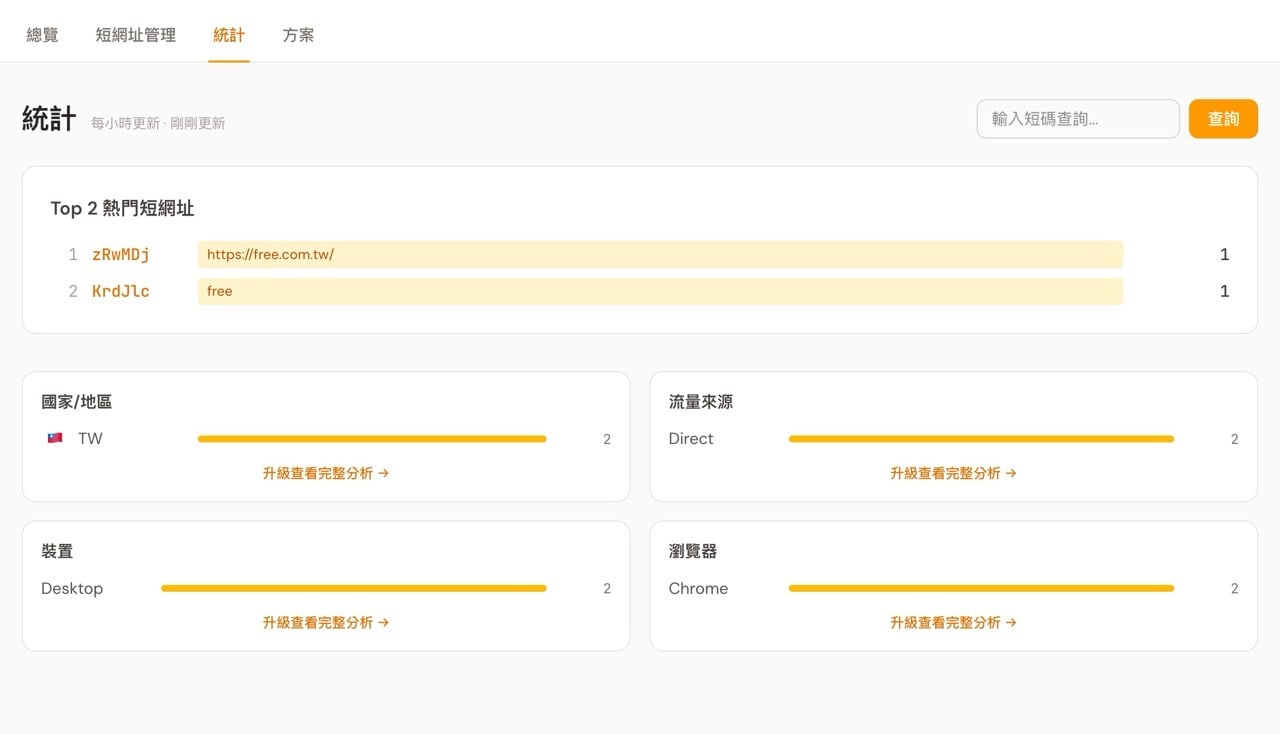This screenshot has width=1280, height=734.
Task: Click the https://free.com.tw/ bar
Action: click(x=660, y=255)
